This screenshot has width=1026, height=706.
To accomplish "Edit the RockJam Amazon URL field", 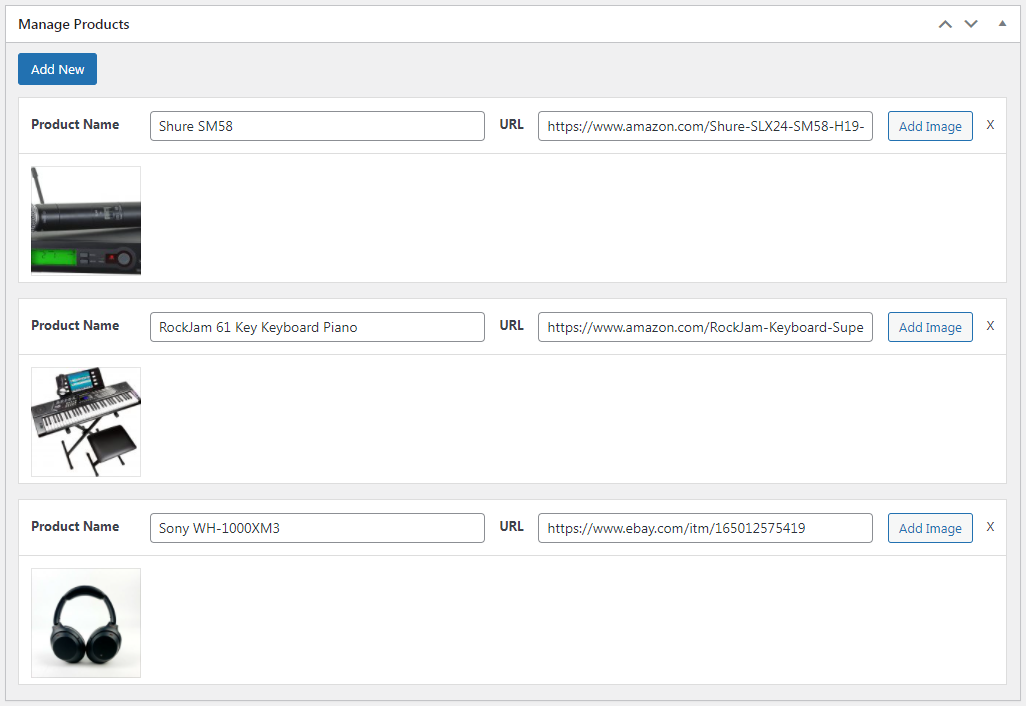I will [x=705, y=327].
